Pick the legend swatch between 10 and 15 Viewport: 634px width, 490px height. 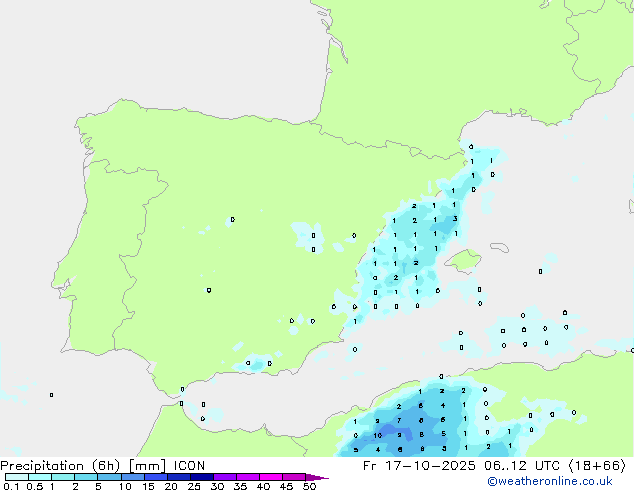(x=132, y=477)
